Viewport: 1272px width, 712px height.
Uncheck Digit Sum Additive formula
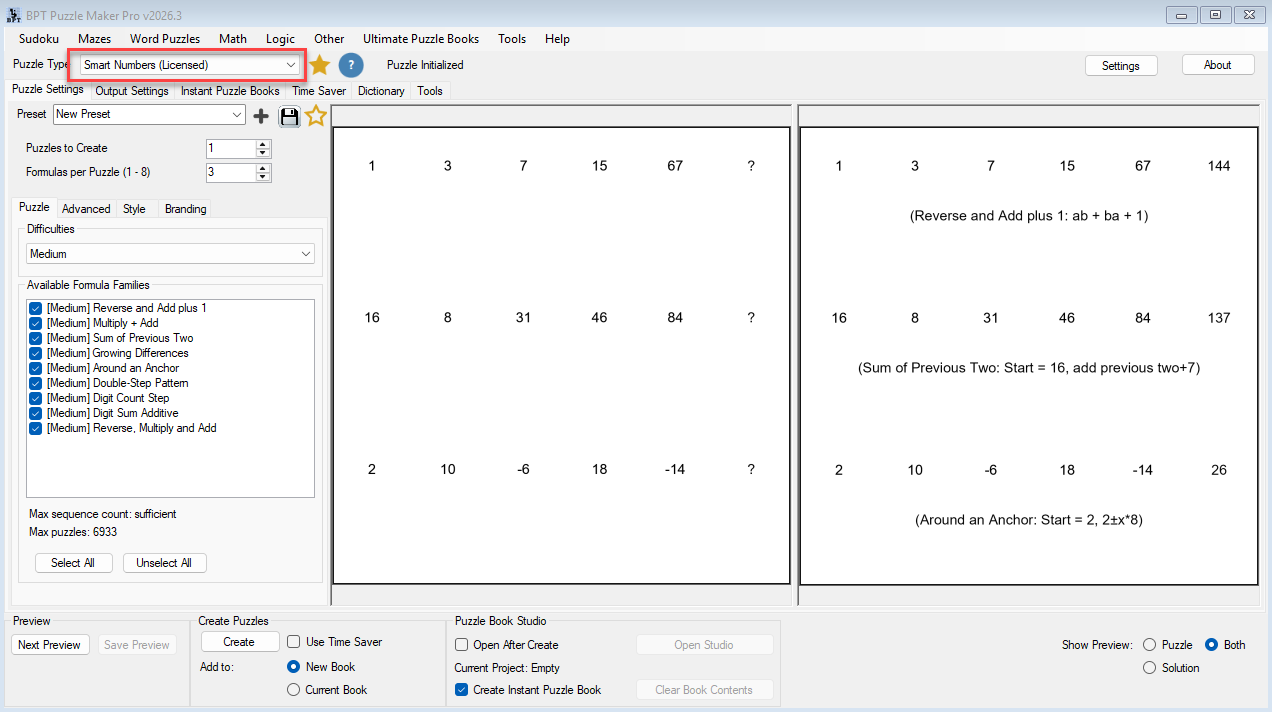pyautogui.click(x=36, y=413)
